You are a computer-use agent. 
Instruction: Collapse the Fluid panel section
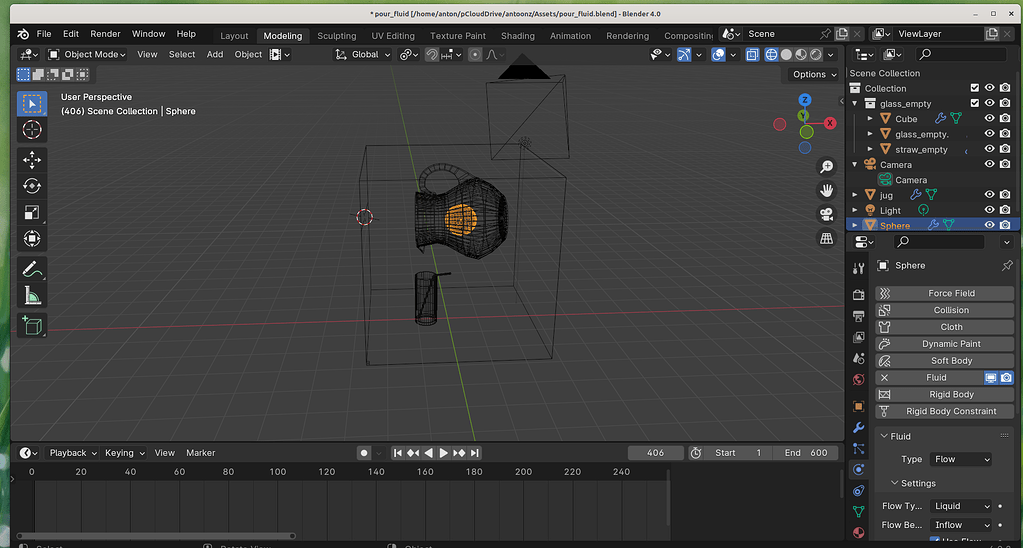[x=884, y=436]
